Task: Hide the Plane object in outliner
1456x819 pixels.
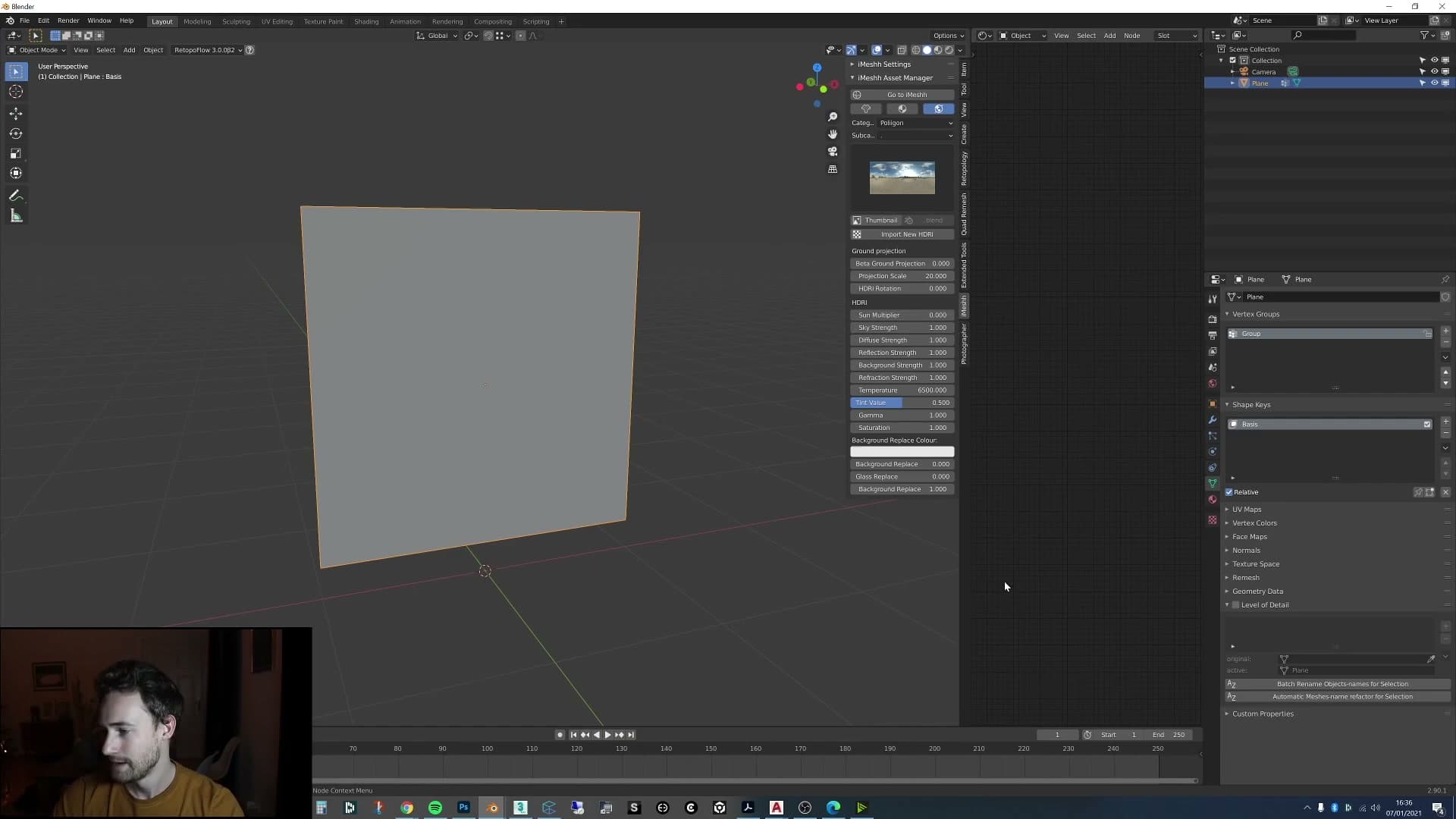Action: [1434, 83]
